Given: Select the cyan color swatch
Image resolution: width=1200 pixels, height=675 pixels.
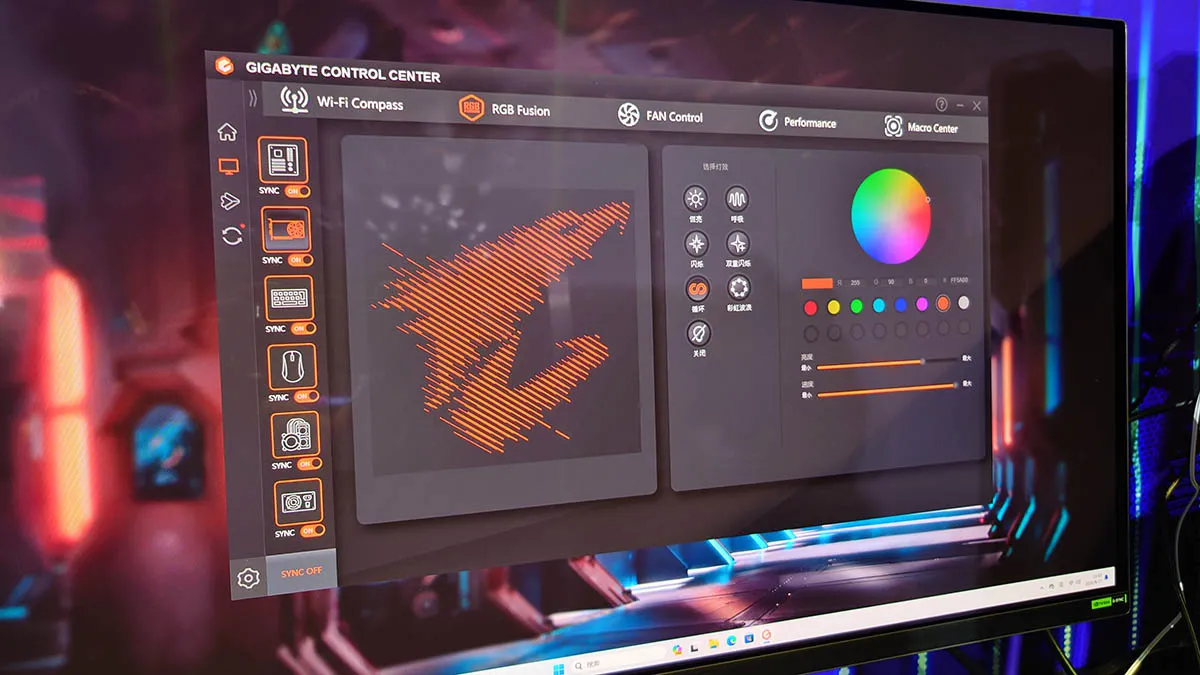Looking at the screenshot, I should point(879,305).
